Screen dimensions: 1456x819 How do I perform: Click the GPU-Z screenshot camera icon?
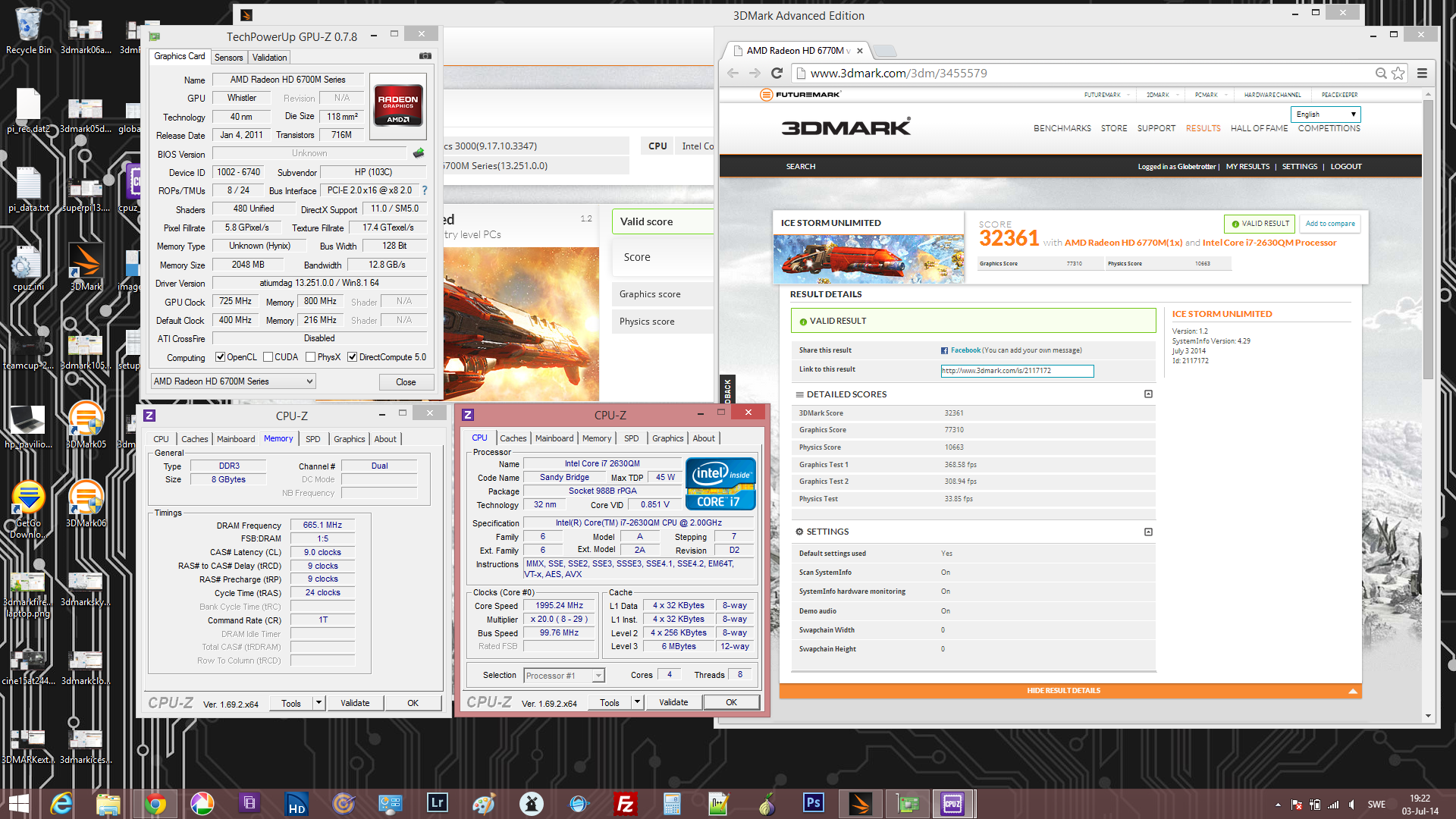coord(425,56)
